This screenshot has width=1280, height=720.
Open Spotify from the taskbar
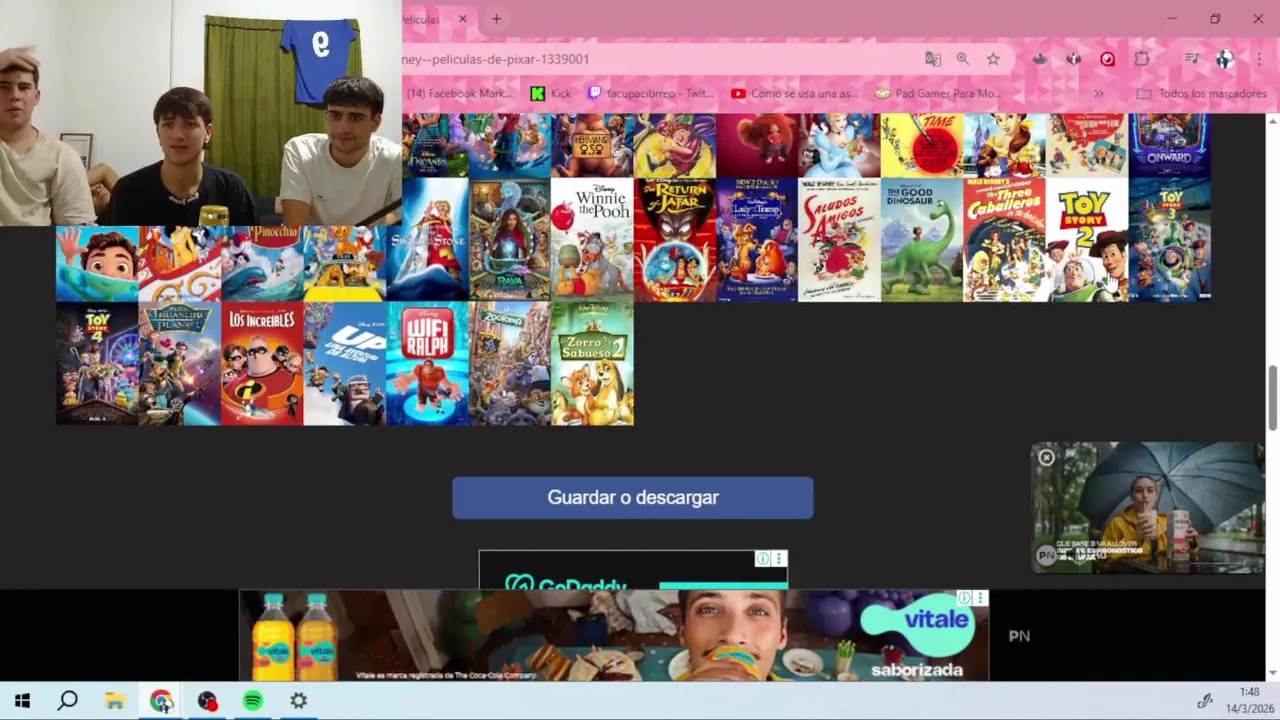(253, 701)
